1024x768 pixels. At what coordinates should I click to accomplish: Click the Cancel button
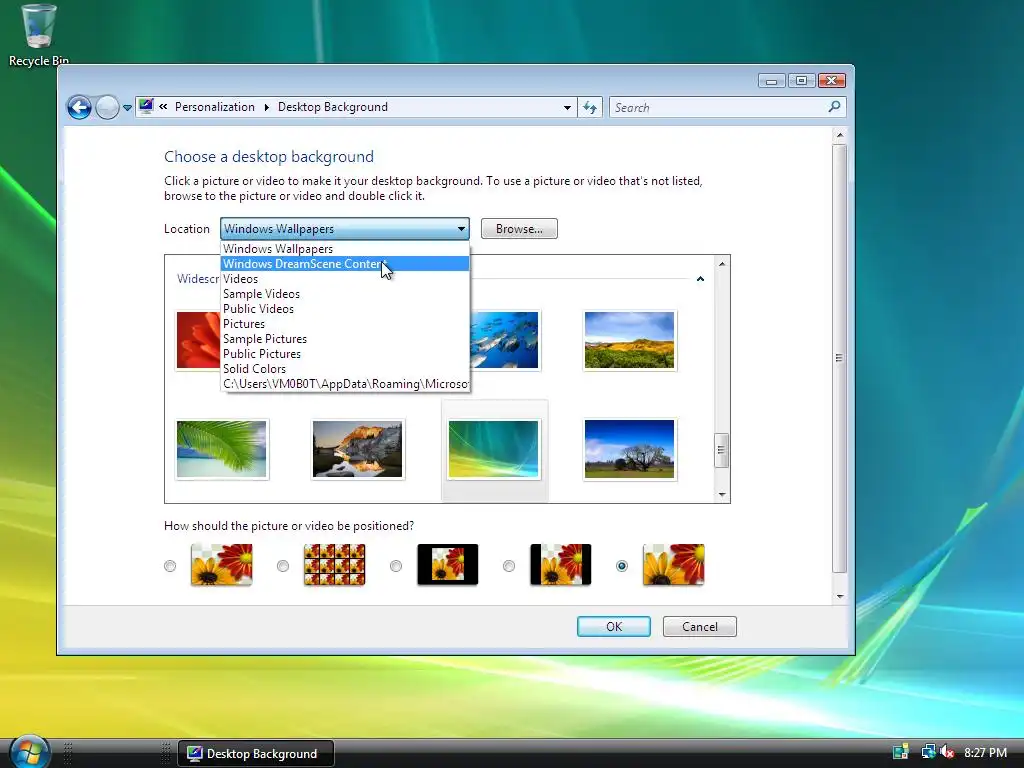pos(699,627)
